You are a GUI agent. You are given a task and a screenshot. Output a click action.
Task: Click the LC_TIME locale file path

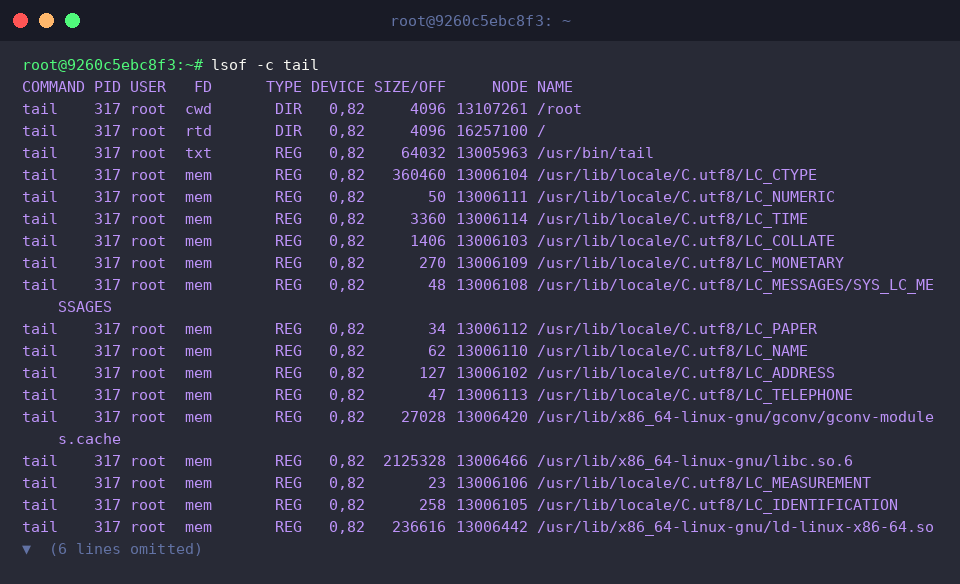point(672,219)
